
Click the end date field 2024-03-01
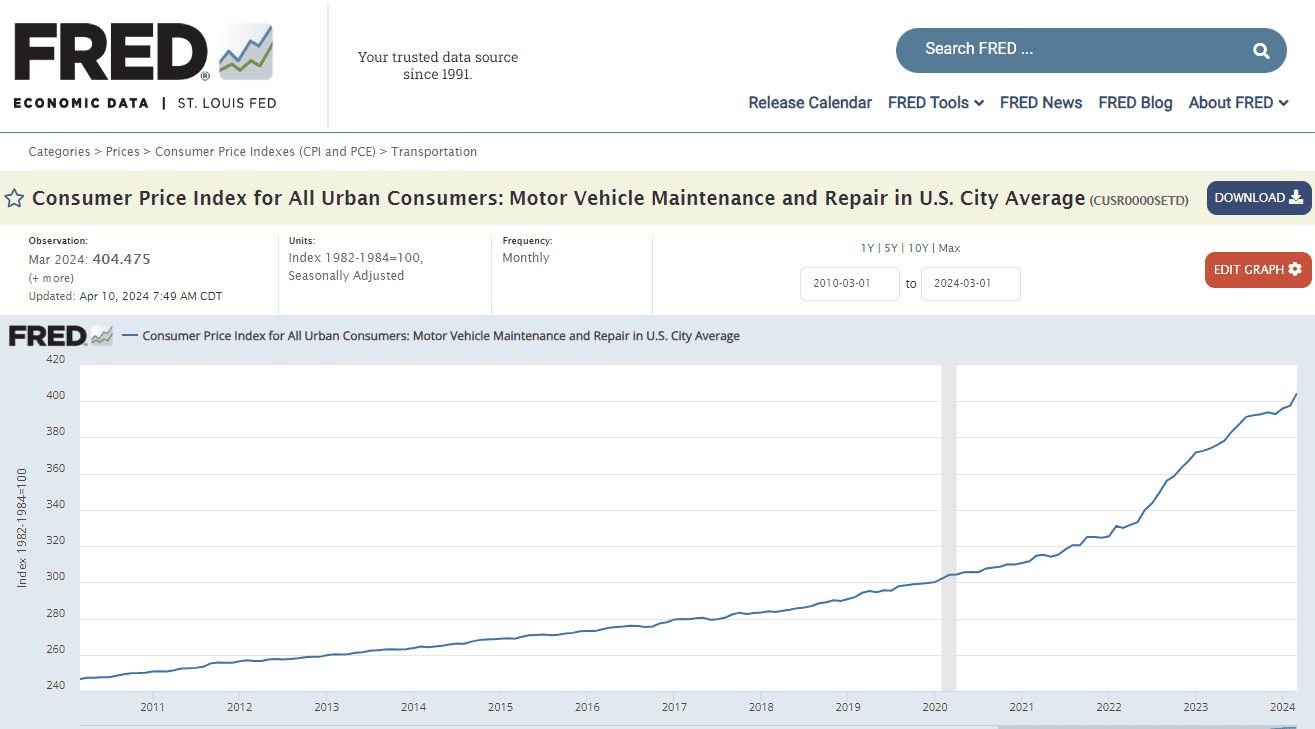(x=970, y=283)
